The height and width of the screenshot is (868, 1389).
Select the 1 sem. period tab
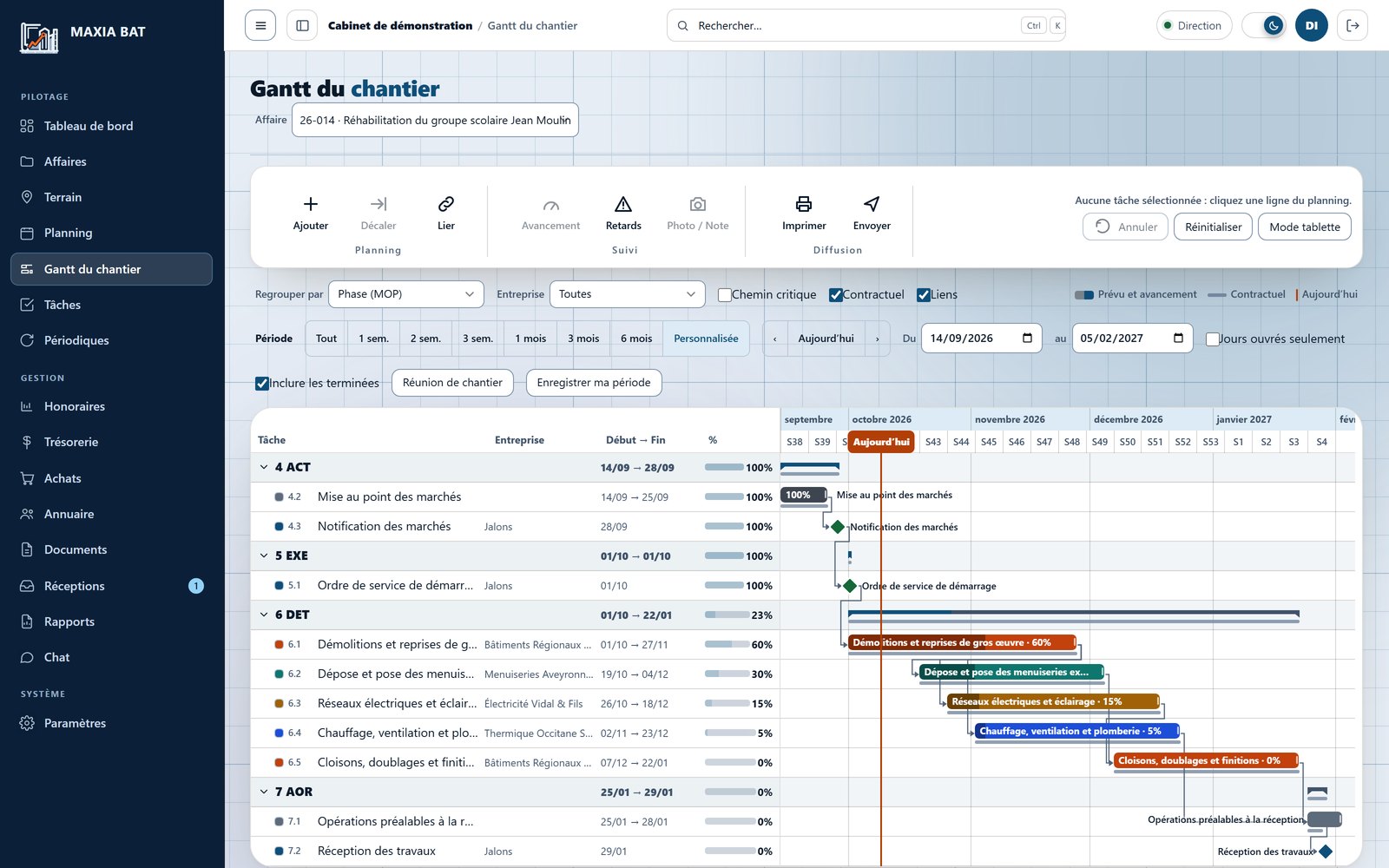point(373,339)
